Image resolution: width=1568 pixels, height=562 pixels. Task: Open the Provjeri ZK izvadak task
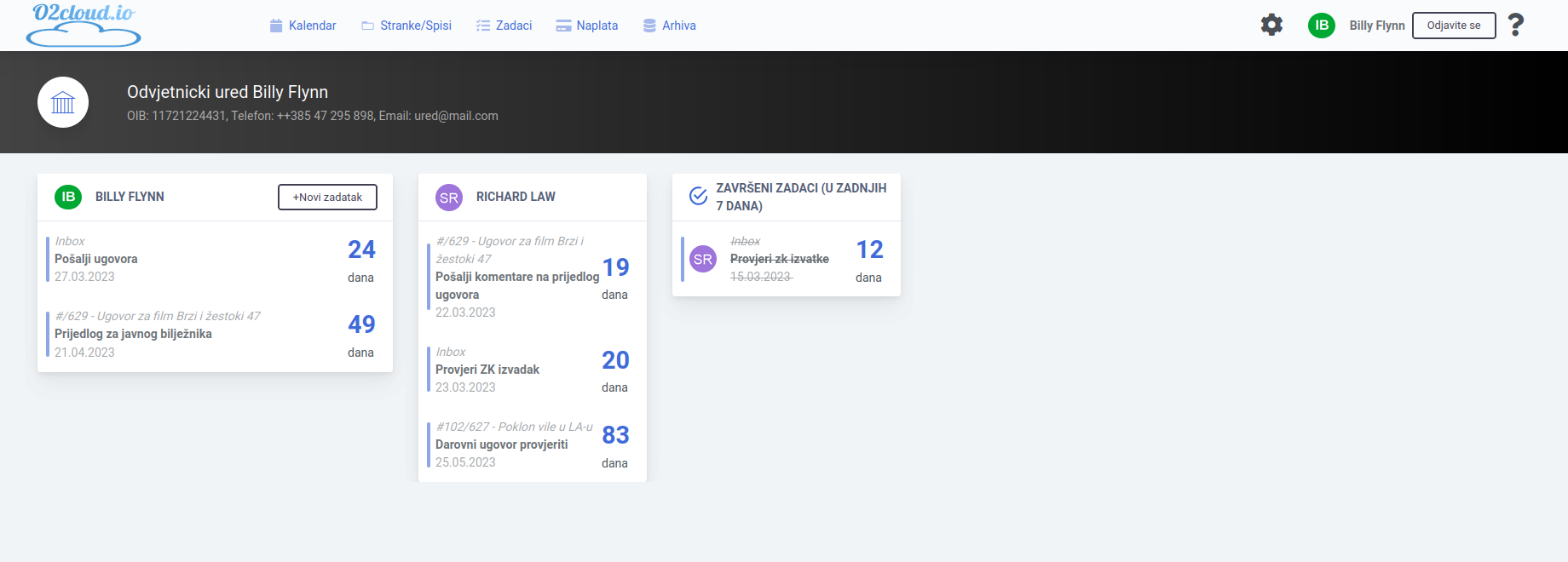[487, 370]
